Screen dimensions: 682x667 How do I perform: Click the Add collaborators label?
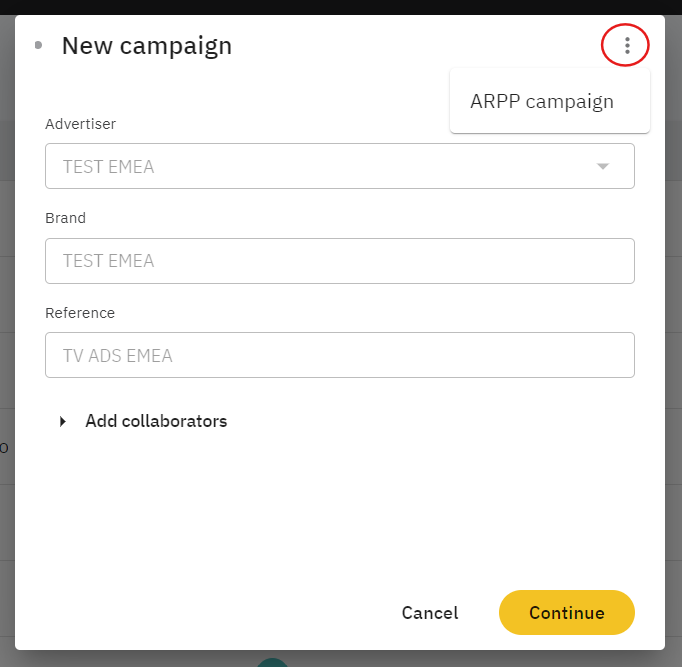coord(156,421)
